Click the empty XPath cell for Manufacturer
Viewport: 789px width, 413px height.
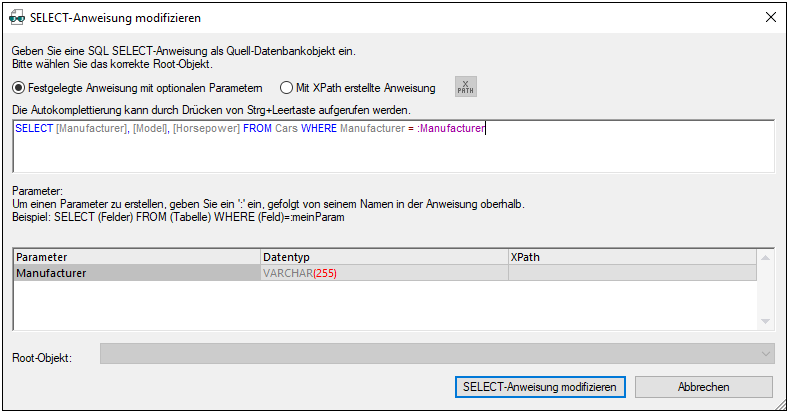click(631, 272)
